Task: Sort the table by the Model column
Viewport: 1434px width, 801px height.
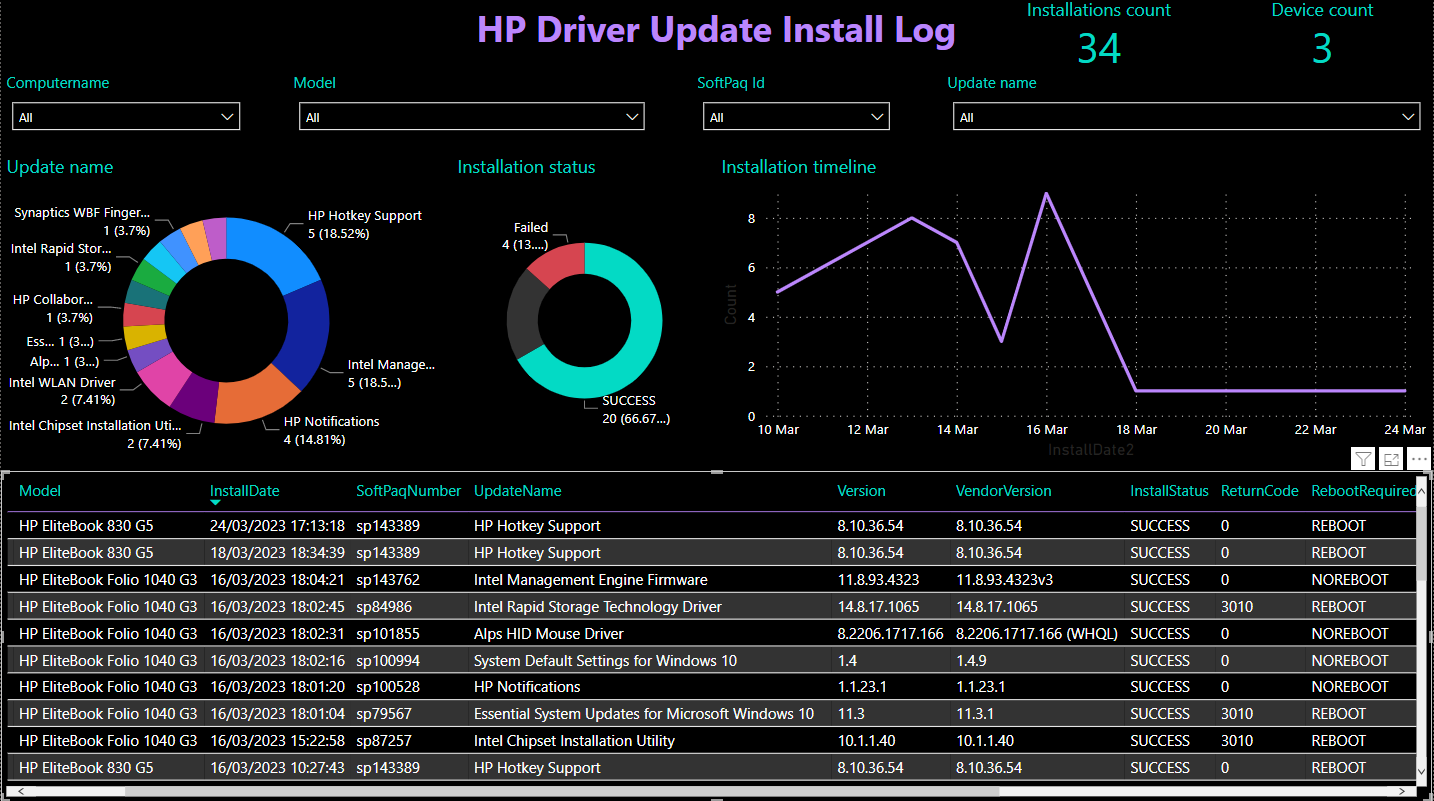Action: [x=40, y=491]
